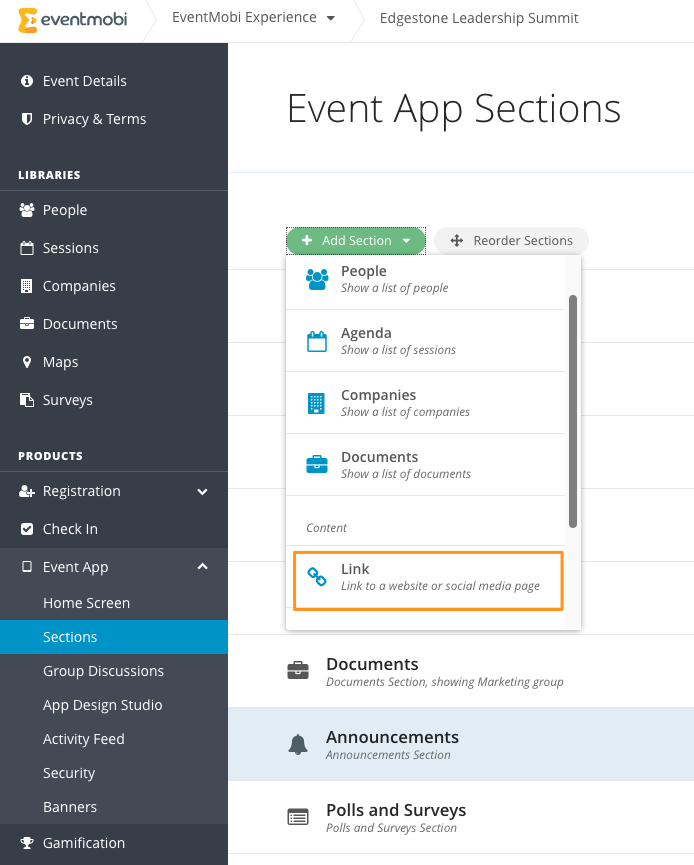The height and width of the screenshot is (865, 694).
Task: Select Agenda from Add Section menu
Action: 425,341
